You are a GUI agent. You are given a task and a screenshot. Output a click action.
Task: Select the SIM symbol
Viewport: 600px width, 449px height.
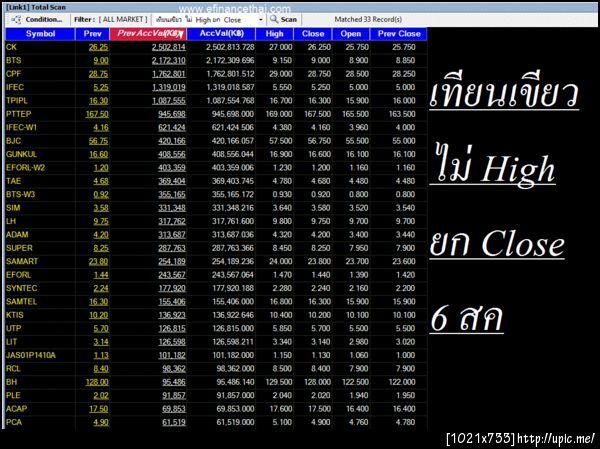coord(13,208)
